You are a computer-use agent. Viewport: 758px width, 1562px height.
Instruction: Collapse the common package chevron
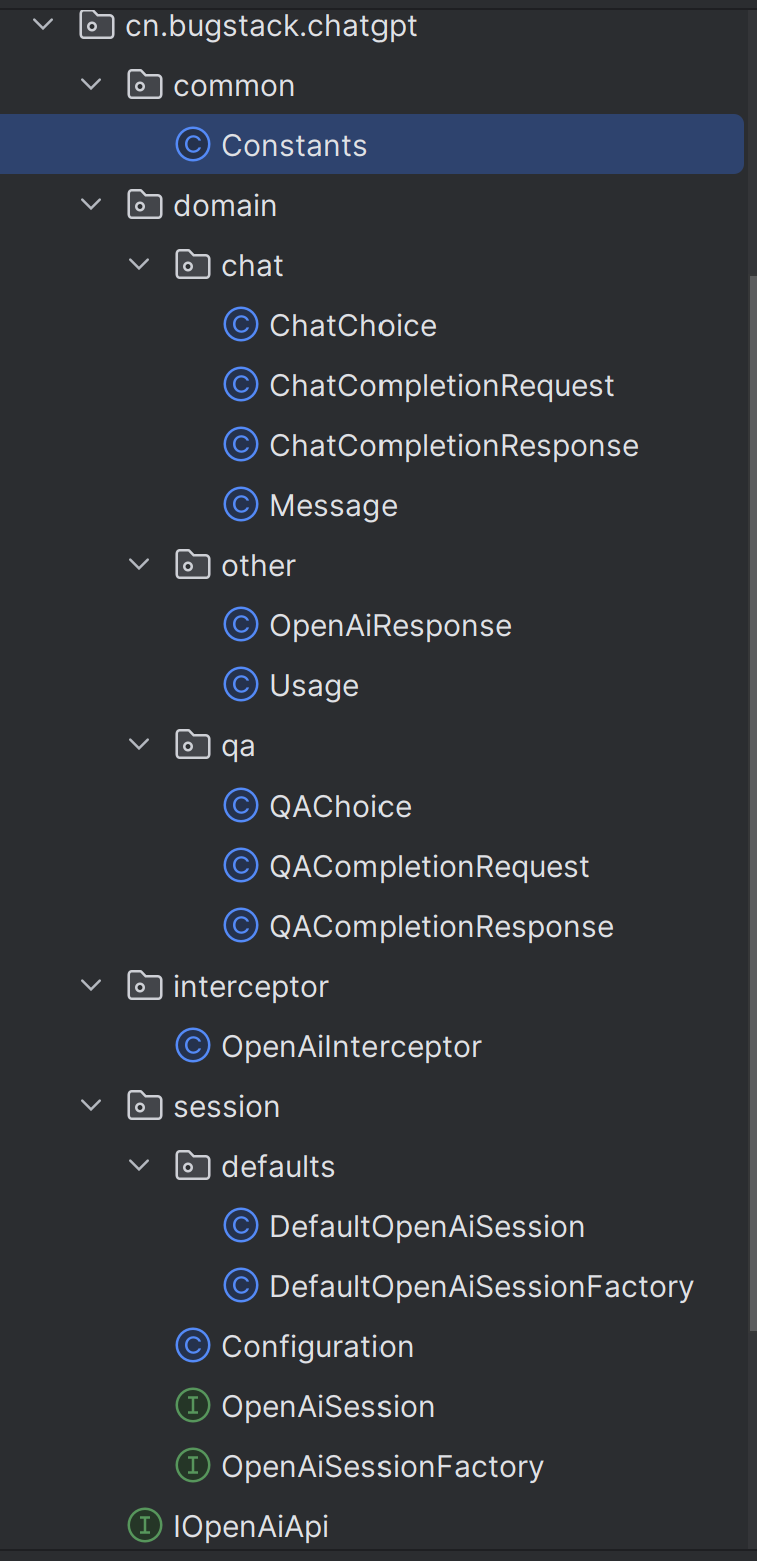point(91,85)
